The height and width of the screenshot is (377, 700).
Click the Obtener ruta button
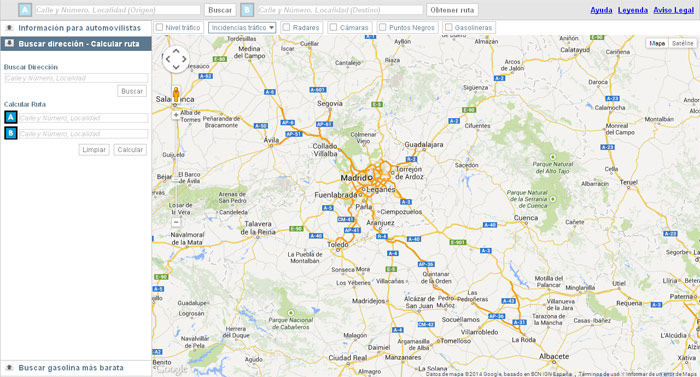452,10
